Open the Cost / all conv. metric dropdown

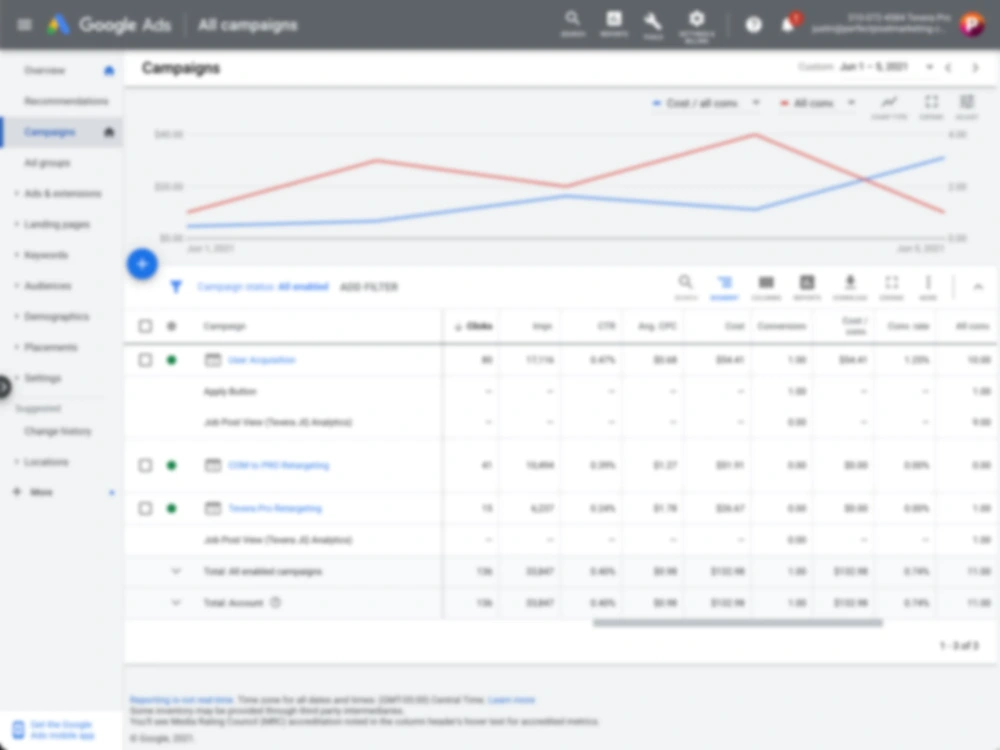(707, 103)
